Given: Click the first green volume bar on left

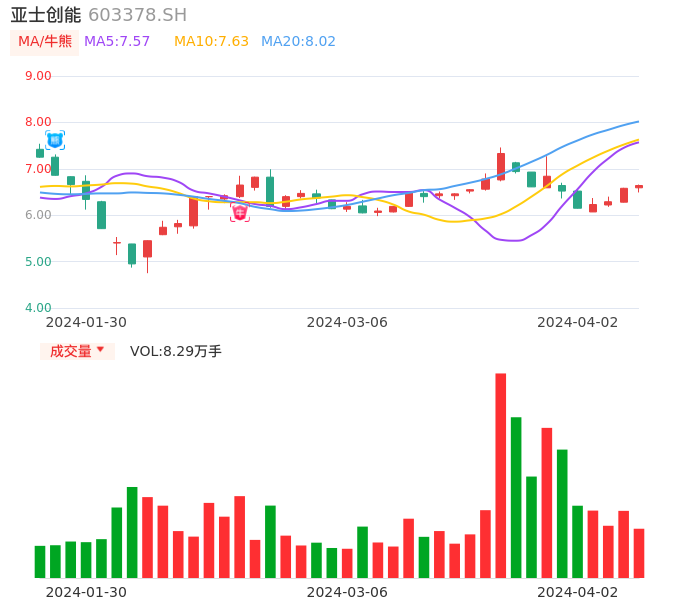Looking at the screenshot, I should [40, 561].
